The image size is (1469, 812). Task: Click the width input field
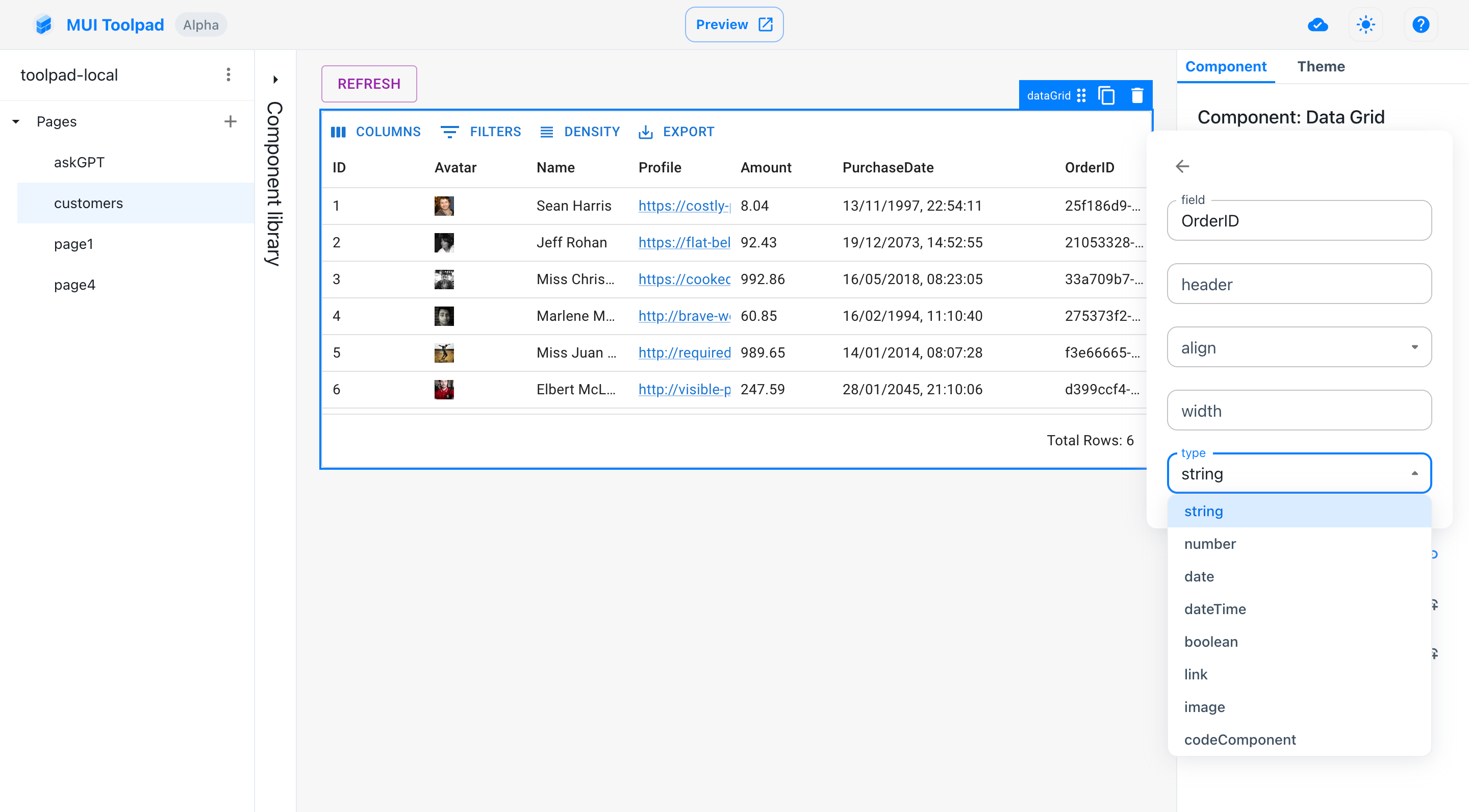pos(1300,410)
